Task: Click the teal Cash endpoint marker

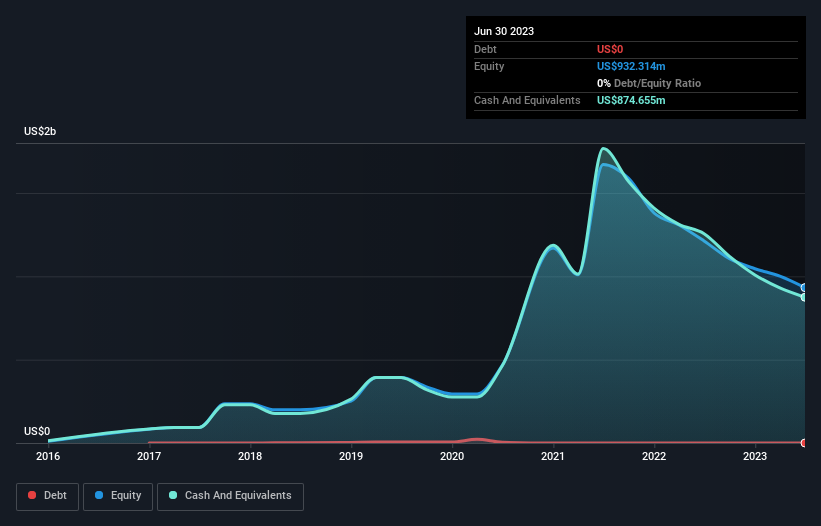Action: click(804, 297)
